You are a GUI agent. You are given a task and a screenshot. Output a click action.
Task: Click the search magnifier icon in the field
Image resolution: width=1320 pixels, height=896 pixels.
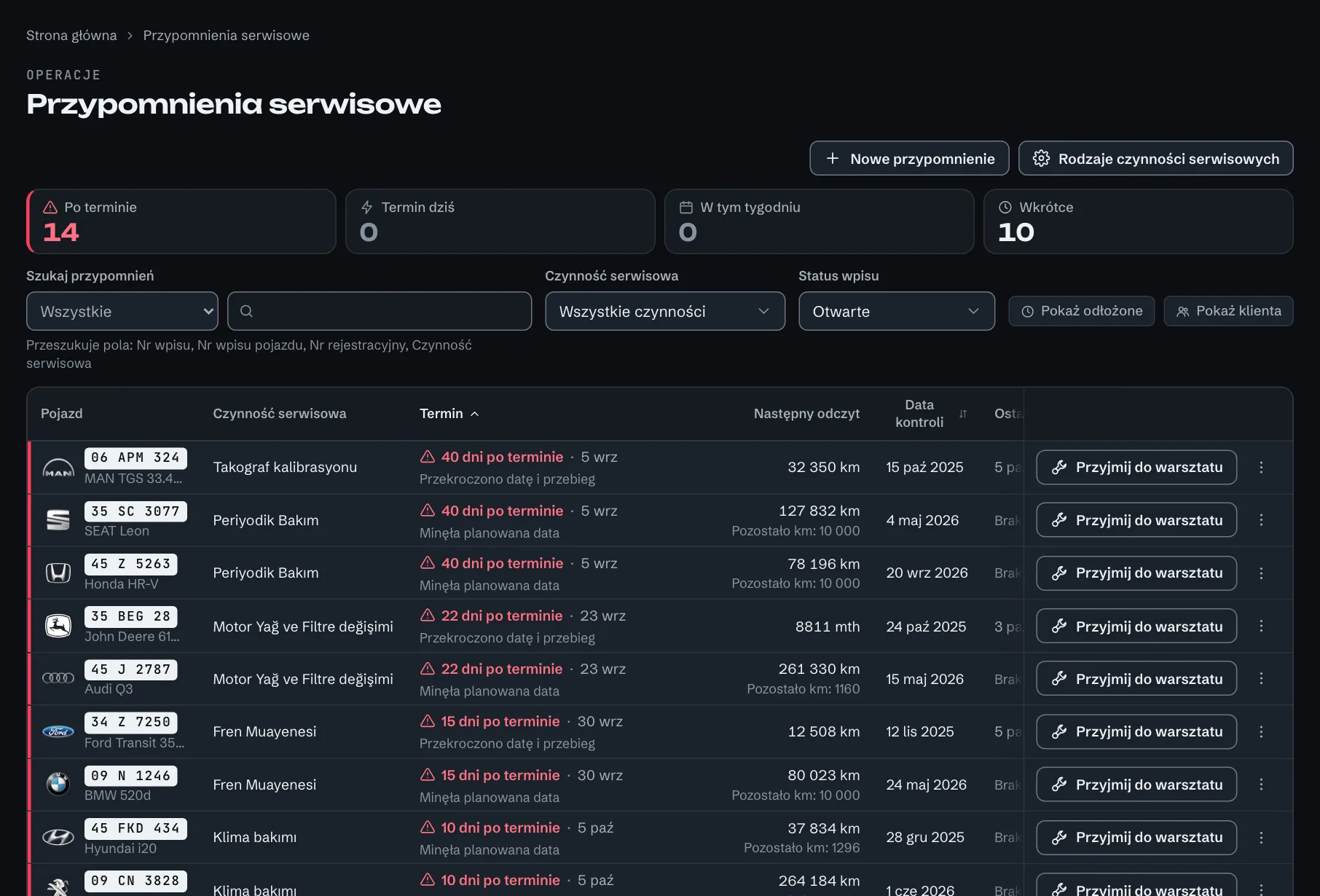pos(246,311)
